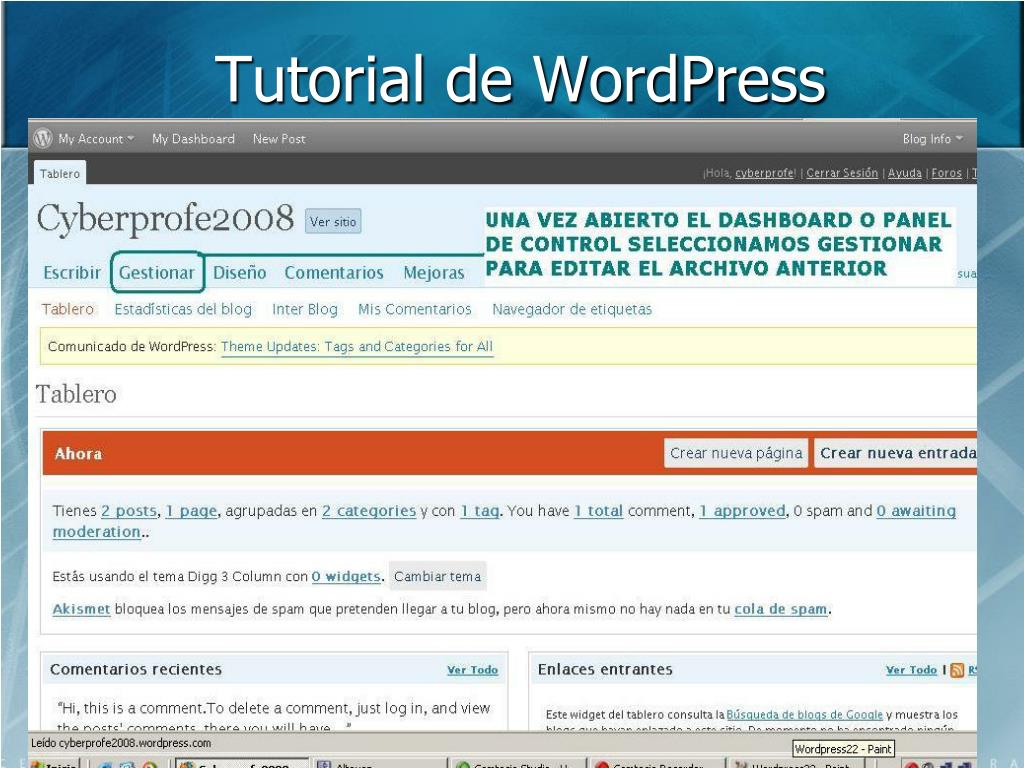Click Ver Todo in Enlaces entrantes
Viewport: 1024px width, 768px height.
911,670
